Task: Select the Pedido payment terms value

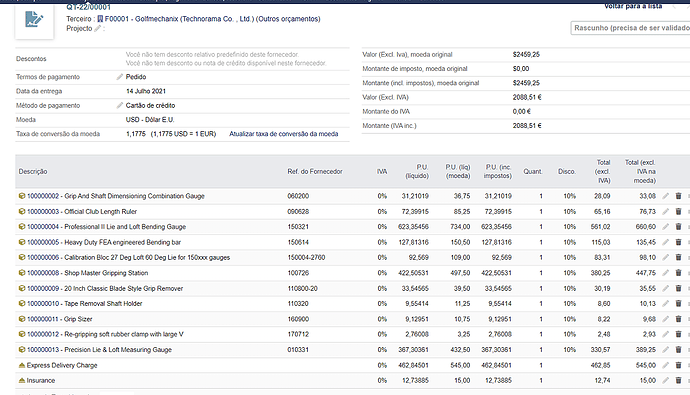Action: 136,77
